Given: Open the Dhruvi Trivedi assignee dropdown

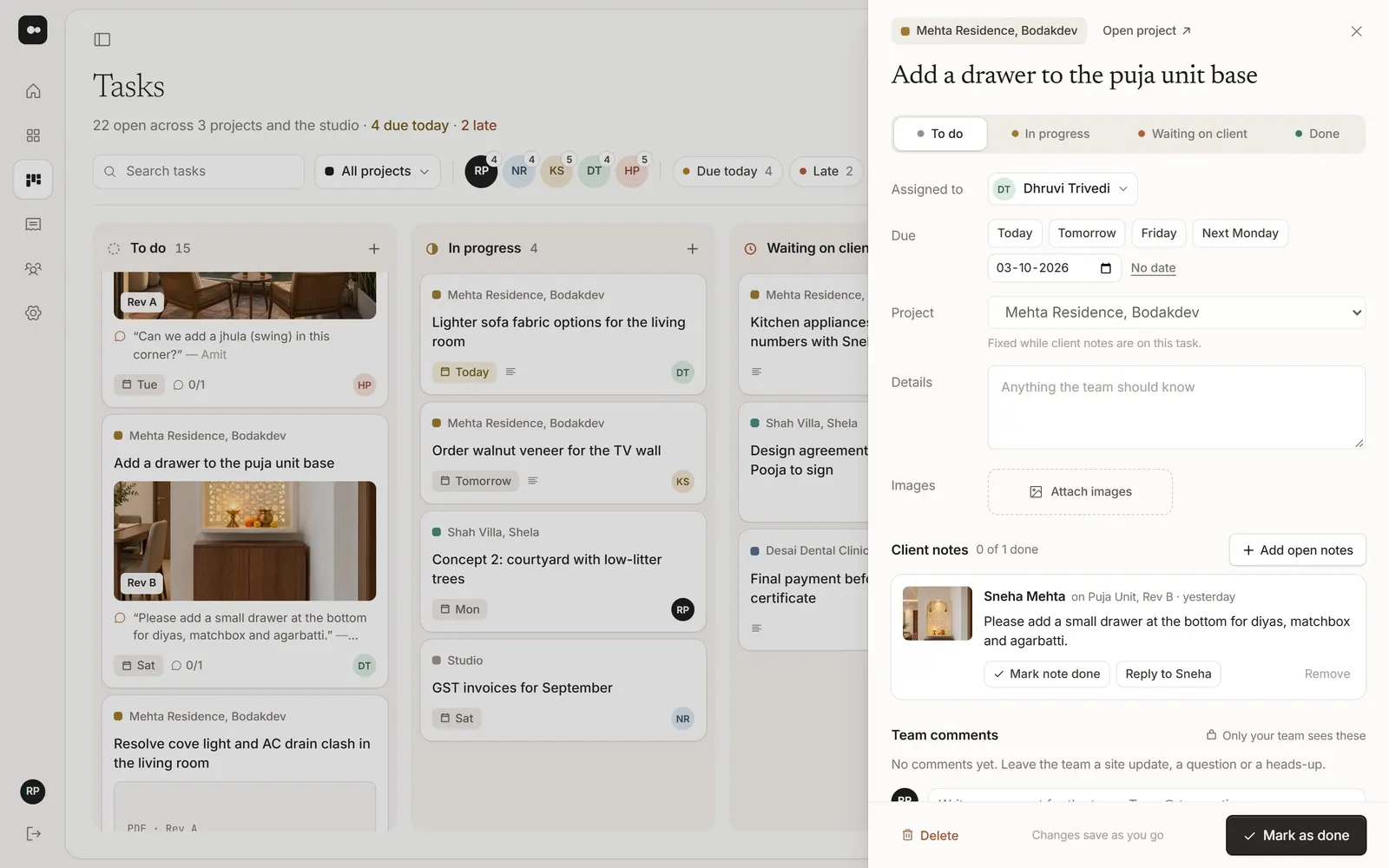Looking at the screenshot, I should click(x=1063, y=188).
